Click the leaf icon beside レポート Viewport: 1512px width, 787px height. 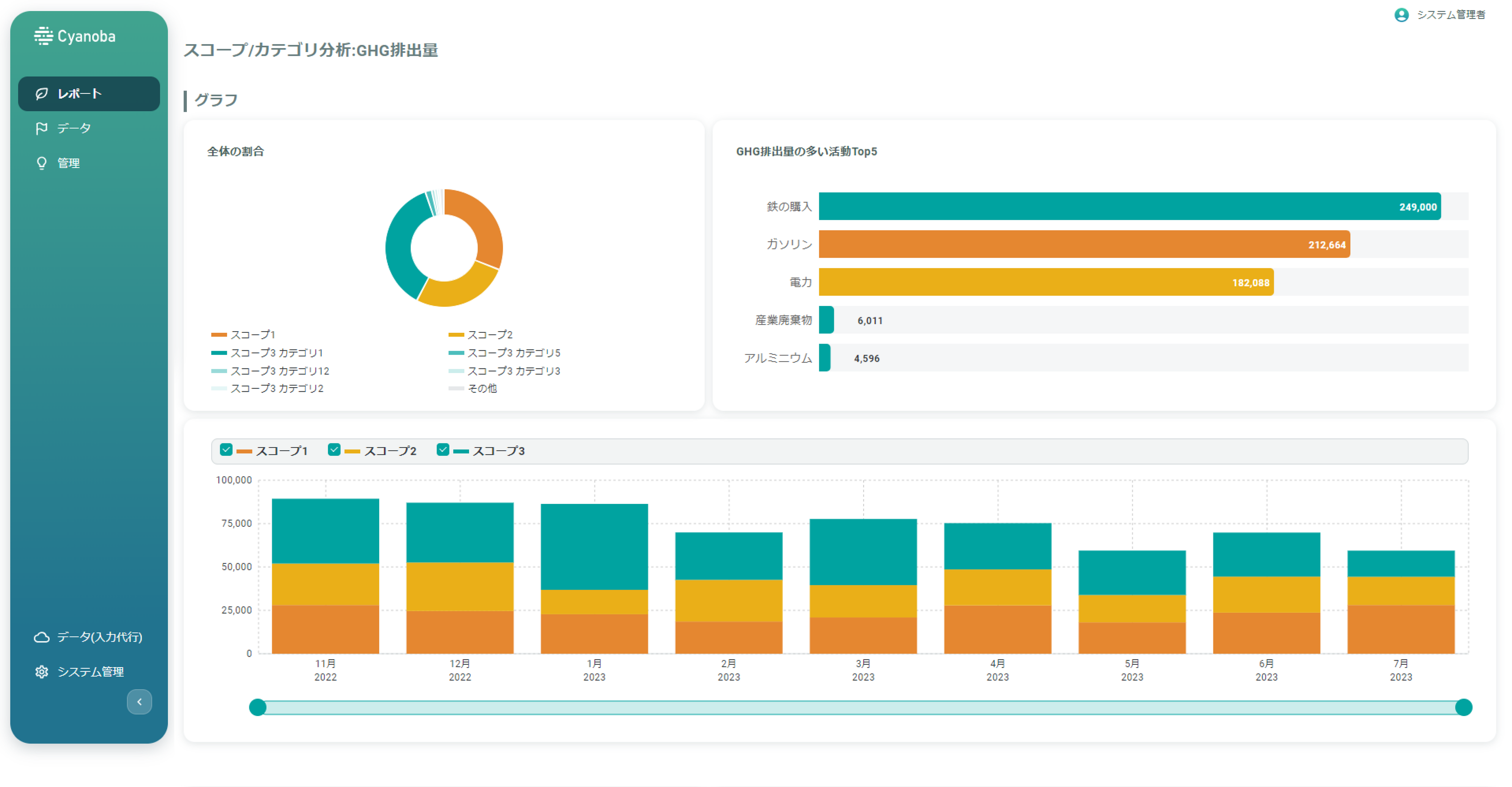(41, 94)
